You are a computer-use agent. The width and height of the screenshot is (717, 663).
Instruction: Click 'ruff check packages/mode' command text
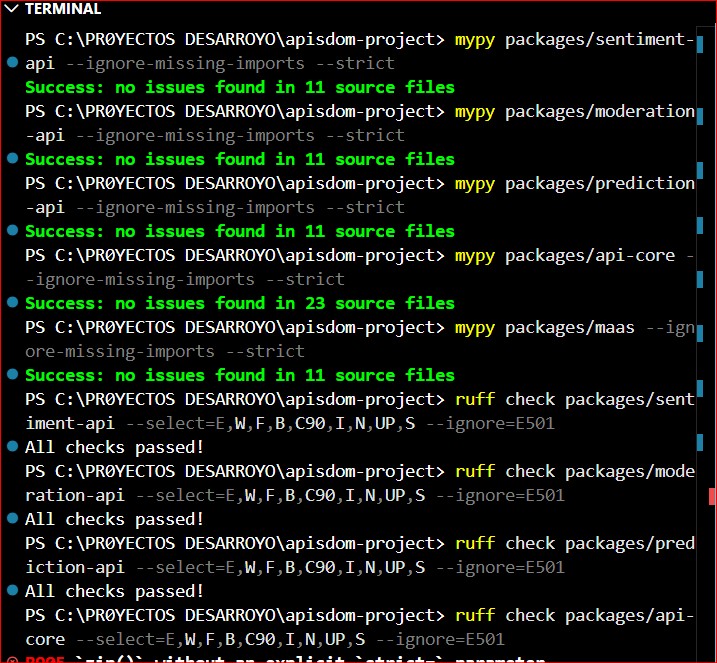click(575, 472)
